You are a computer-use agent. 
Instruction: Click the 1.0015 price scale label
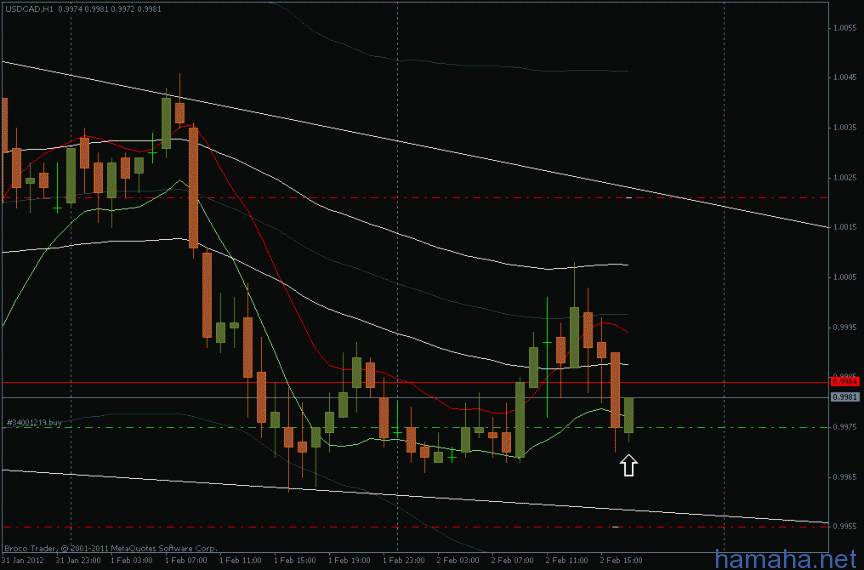tap(845, 227)
